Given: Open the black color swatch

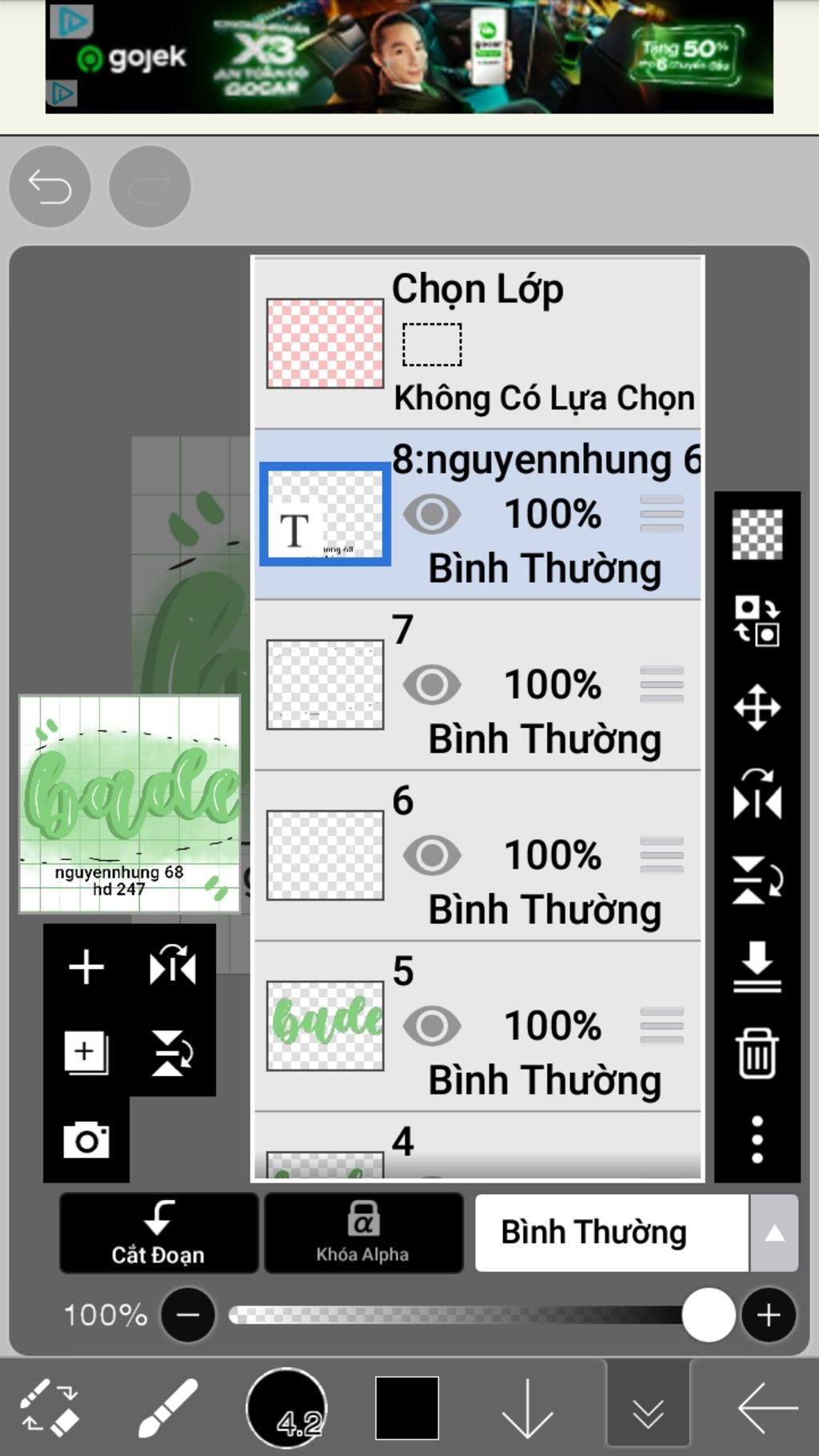Looking at the screenshot, I should 407,1407.
